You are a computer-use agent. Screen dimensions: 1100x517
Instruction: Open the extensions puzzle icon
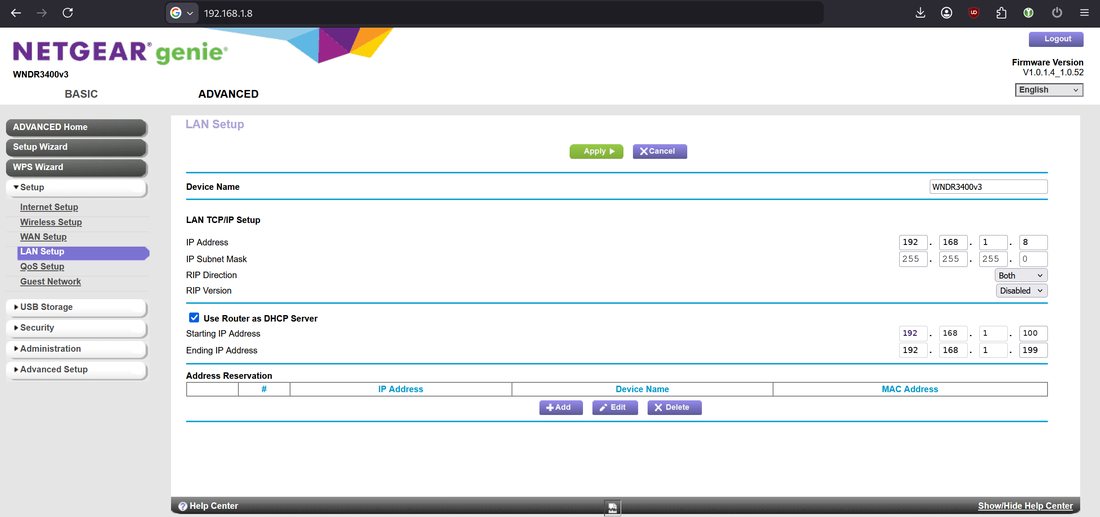pyautogui.click(x=1002, y=13)
